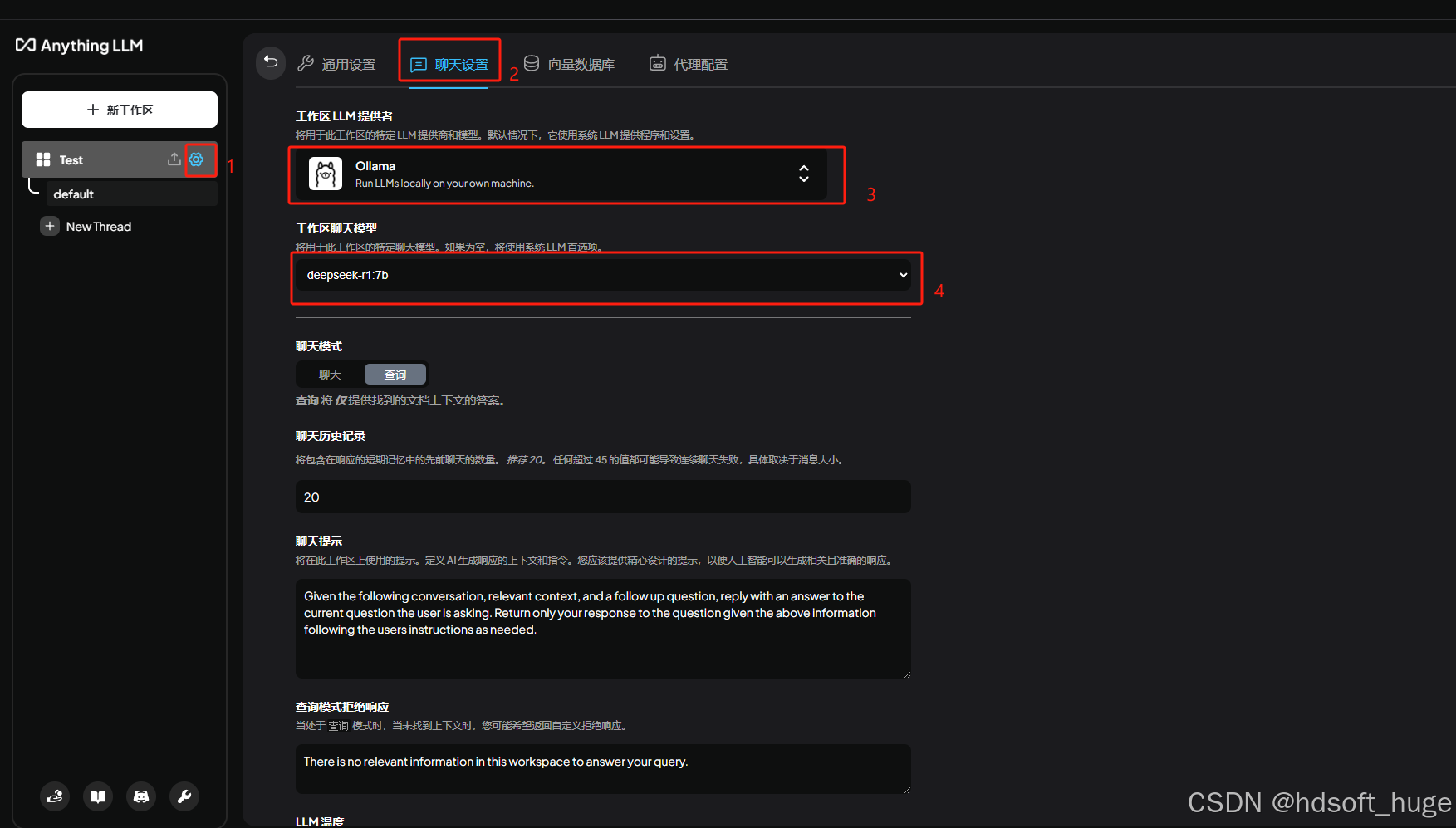
Task: Click the LLM 温度 heading
Action: coord(320,821)
